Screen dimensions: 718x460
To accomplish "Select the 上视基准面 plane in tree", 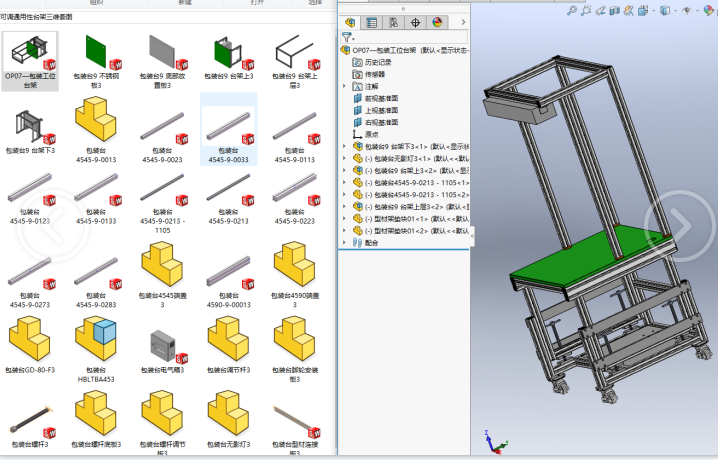I will (375, 110).
